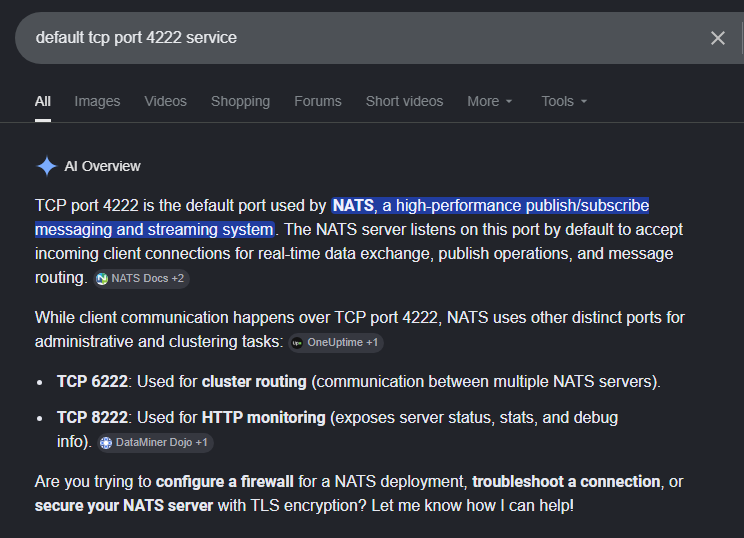The width and height of the screenshot is (744, 538).
Task: Click the AI Overview heading
Action: point(102,166)
